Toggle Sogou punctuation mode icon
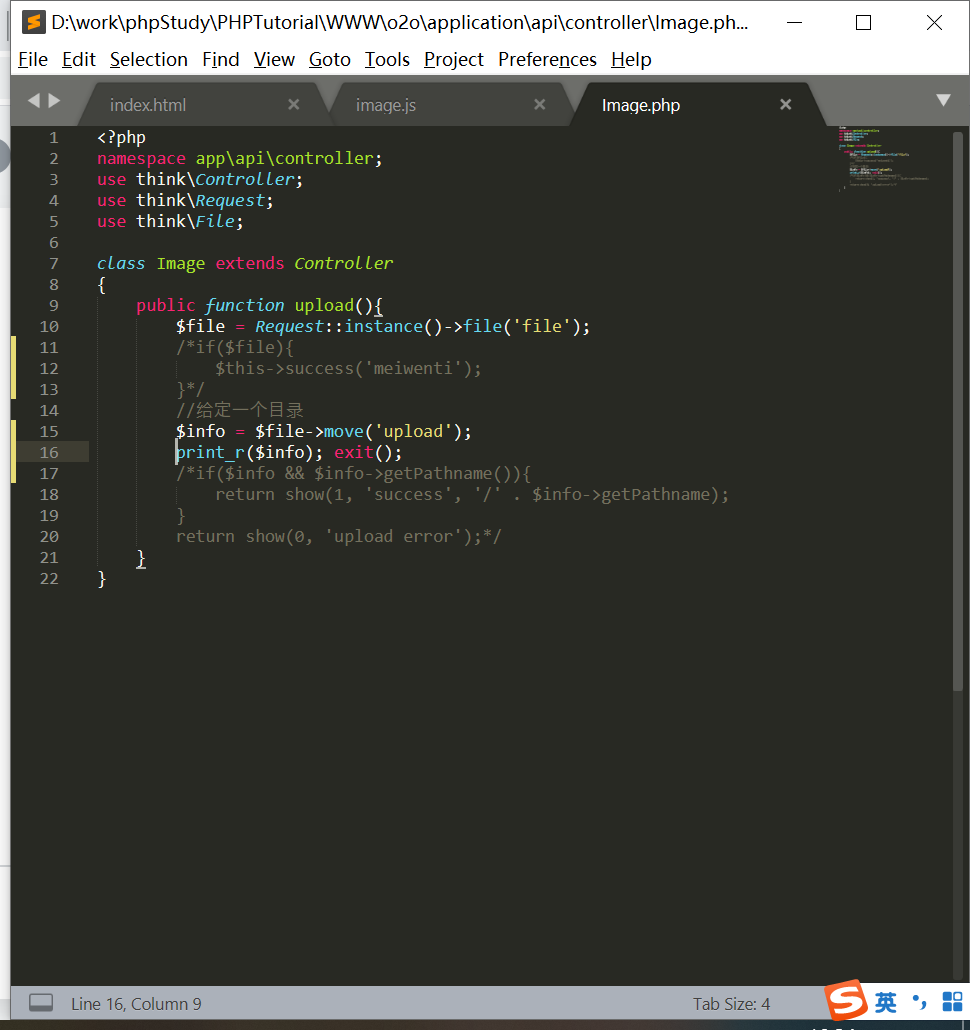The height and width of the screenshot is (1030, 970). coord(919,1002)
